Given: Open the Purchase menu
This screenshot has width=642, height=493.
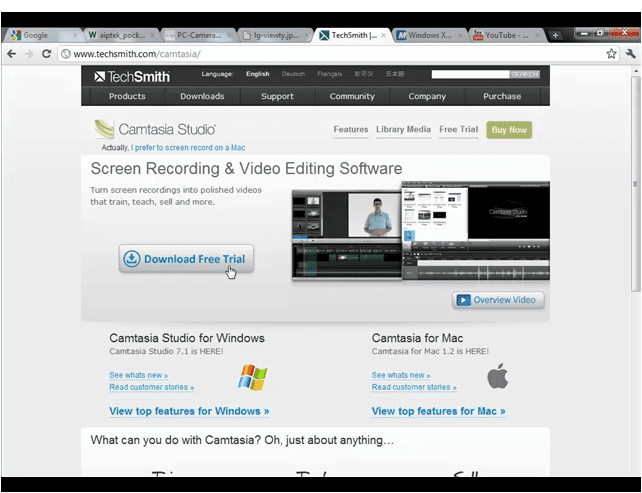Looking at the screenshot, I should pos(502,96).
